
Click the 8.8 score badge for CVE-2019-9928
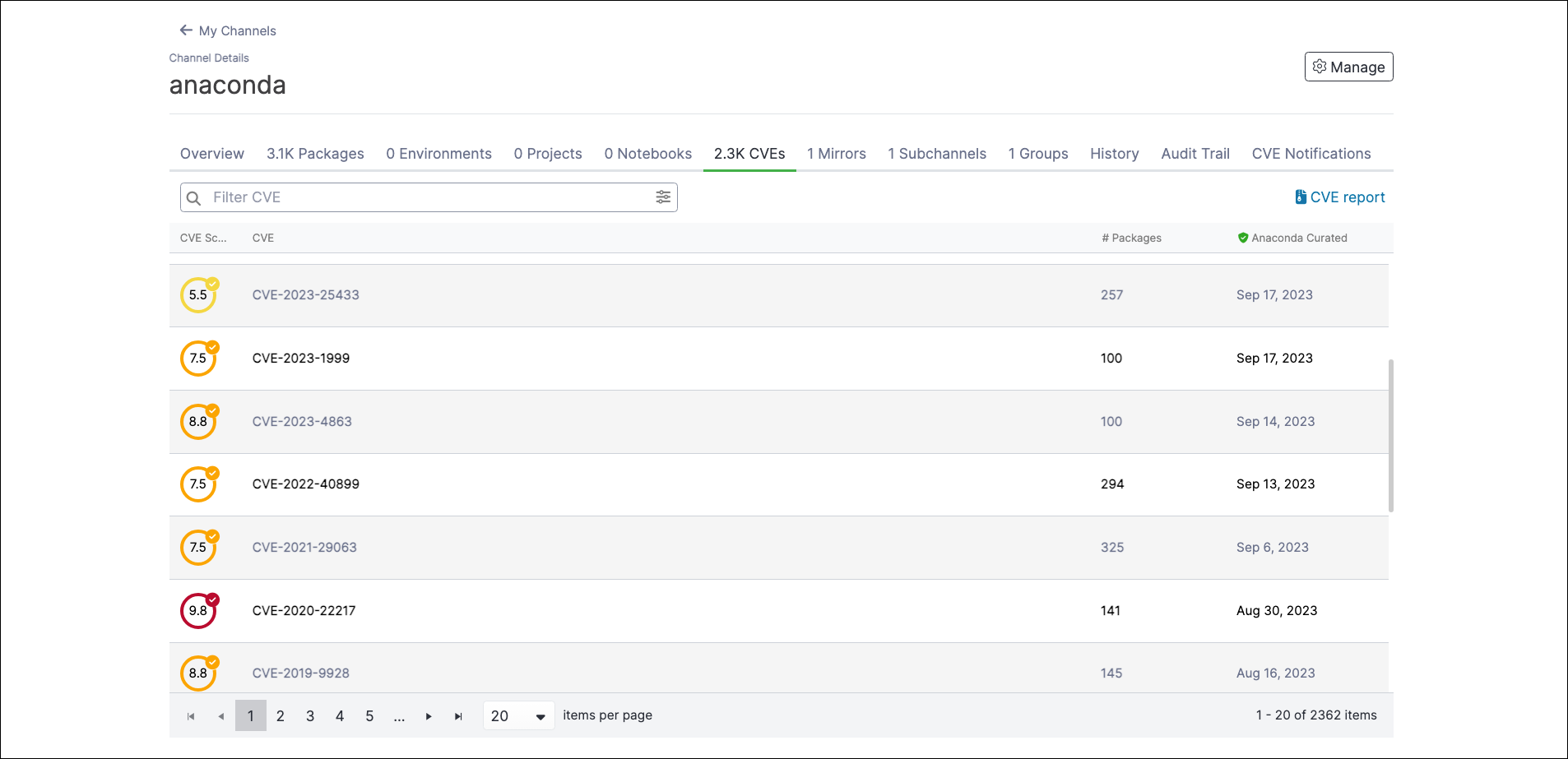(199, 673)
